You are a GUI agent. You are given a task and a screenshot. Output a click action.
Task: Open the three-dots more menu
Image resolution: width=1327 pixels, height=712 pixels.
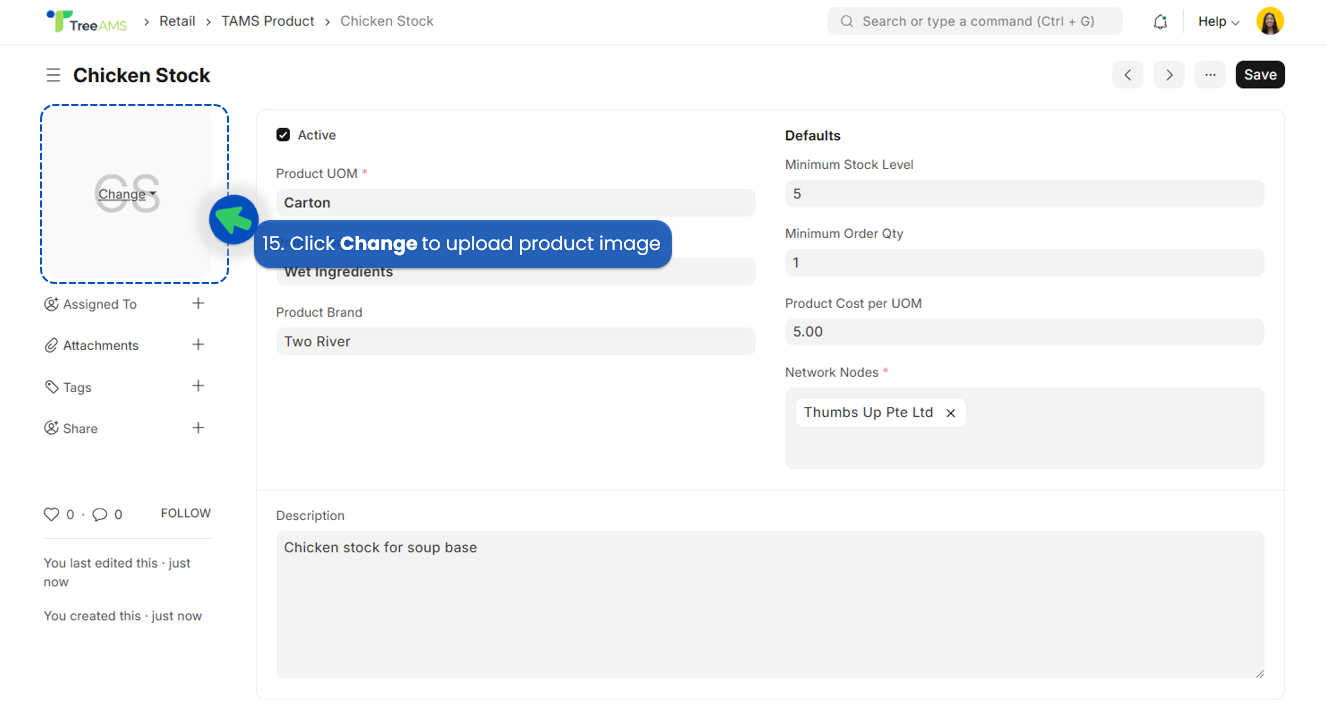coord(1210,75)
